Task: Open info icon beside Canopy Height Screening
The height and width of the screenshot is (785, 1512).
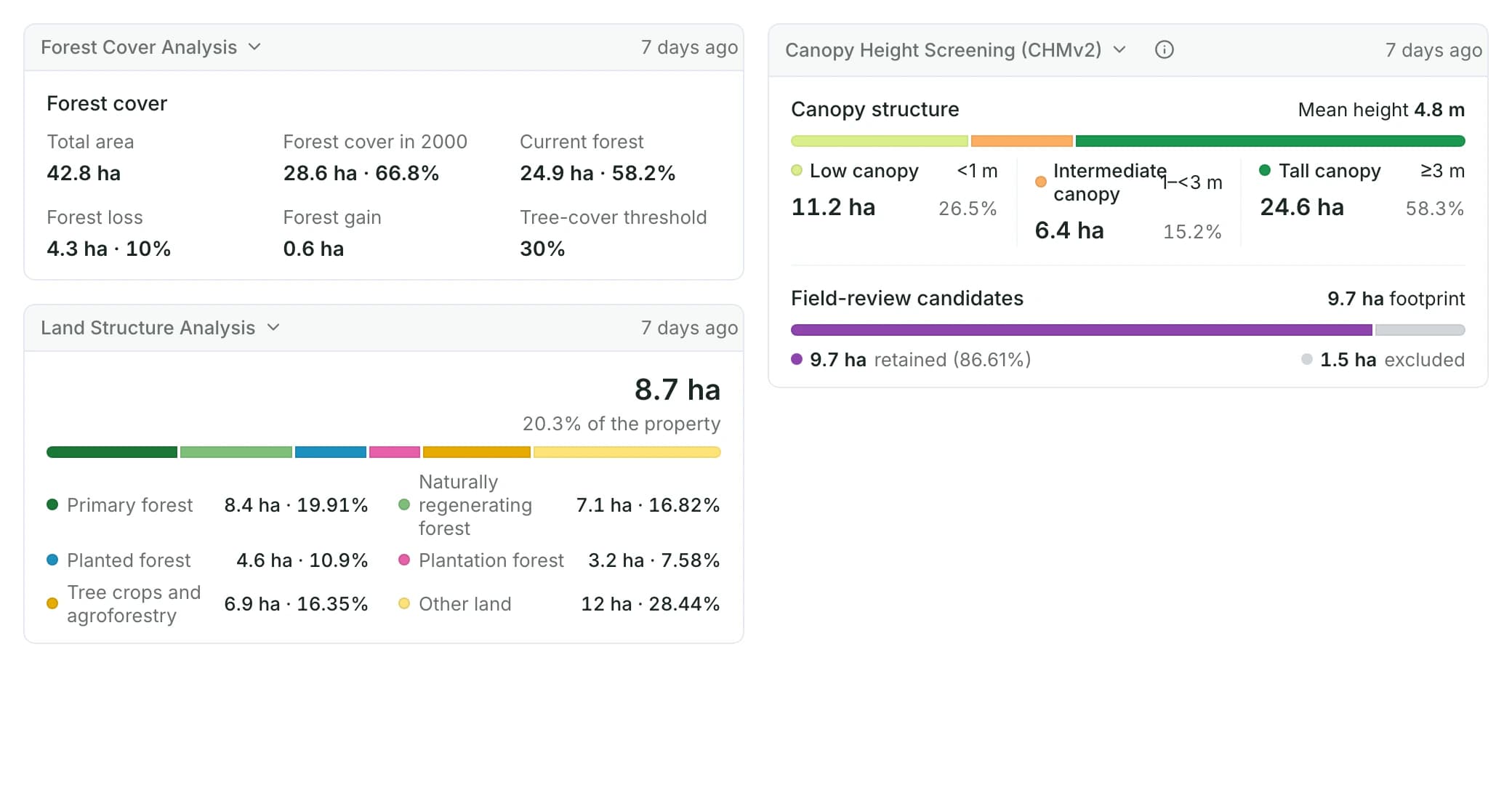Action: point(1164,49)
